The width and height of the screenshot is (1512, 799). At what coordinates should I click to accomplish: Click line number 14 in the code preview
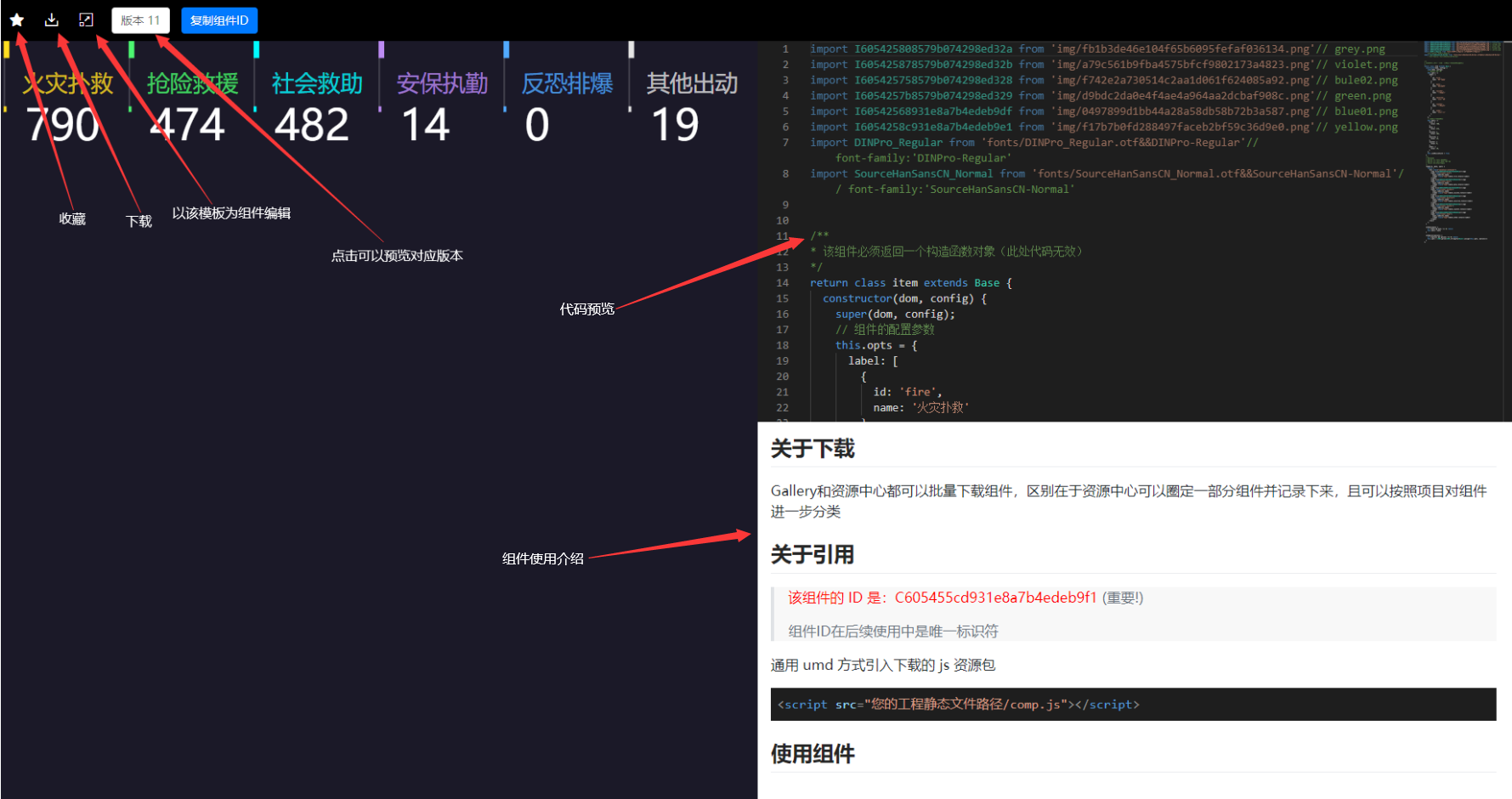[784, 282]
